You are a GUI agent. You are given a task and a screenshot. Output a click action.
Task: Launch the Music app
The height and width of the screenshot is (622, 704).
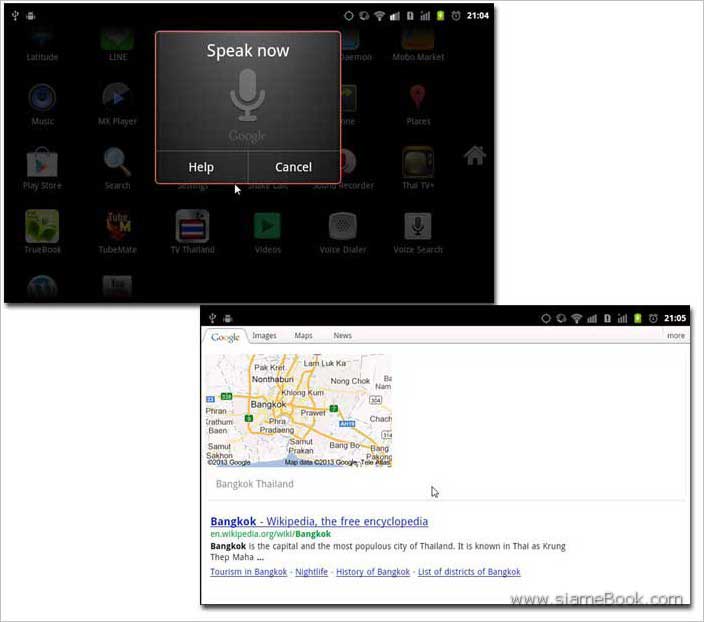pos(42,104)
